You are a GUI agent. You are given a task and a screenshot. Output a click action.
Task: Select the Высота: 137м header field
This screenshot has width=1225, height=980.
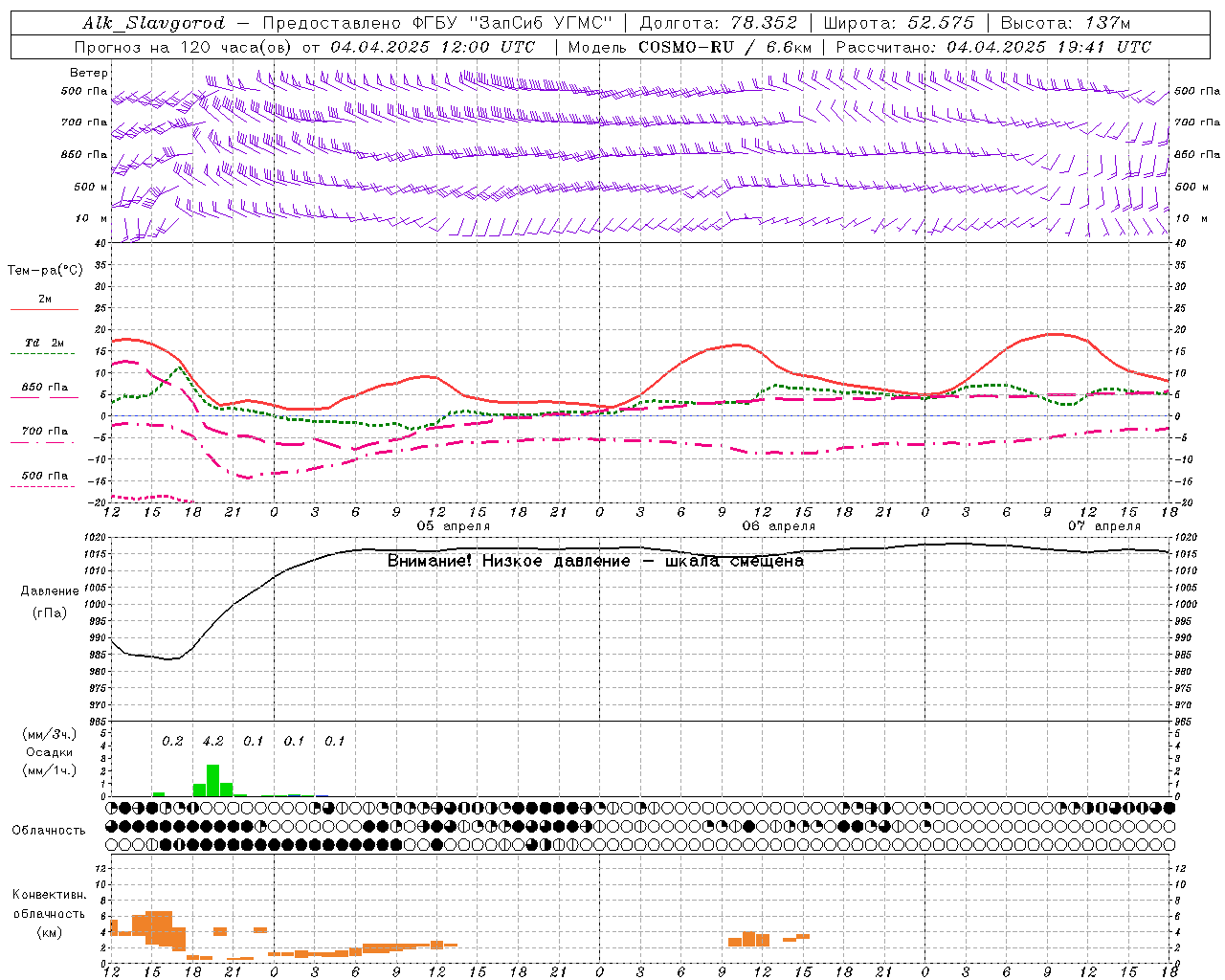(x=1065, y=23)
